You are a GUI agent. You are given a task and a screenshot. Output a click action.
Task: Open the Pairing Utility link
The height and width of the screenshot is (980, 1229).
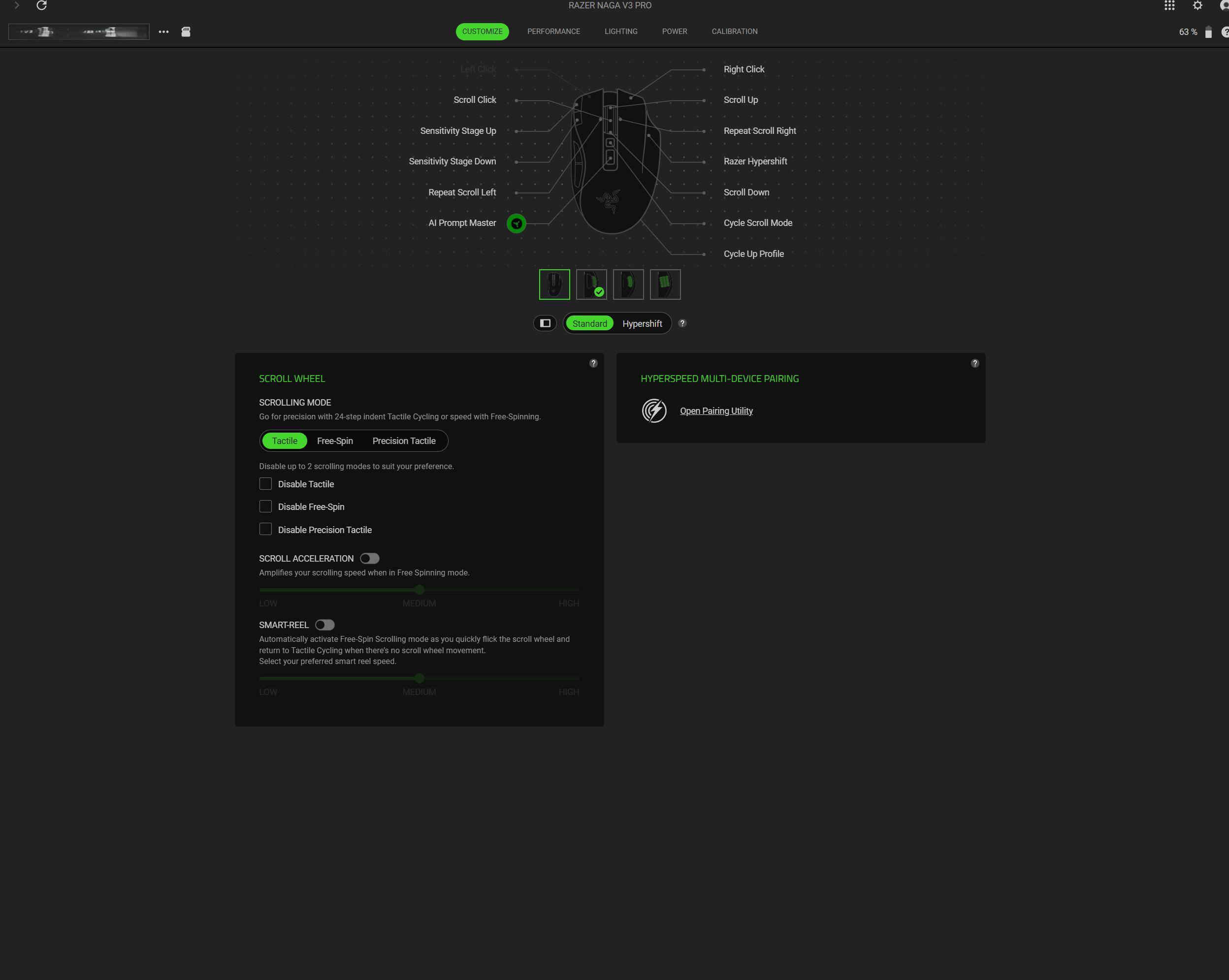[716, 411]
